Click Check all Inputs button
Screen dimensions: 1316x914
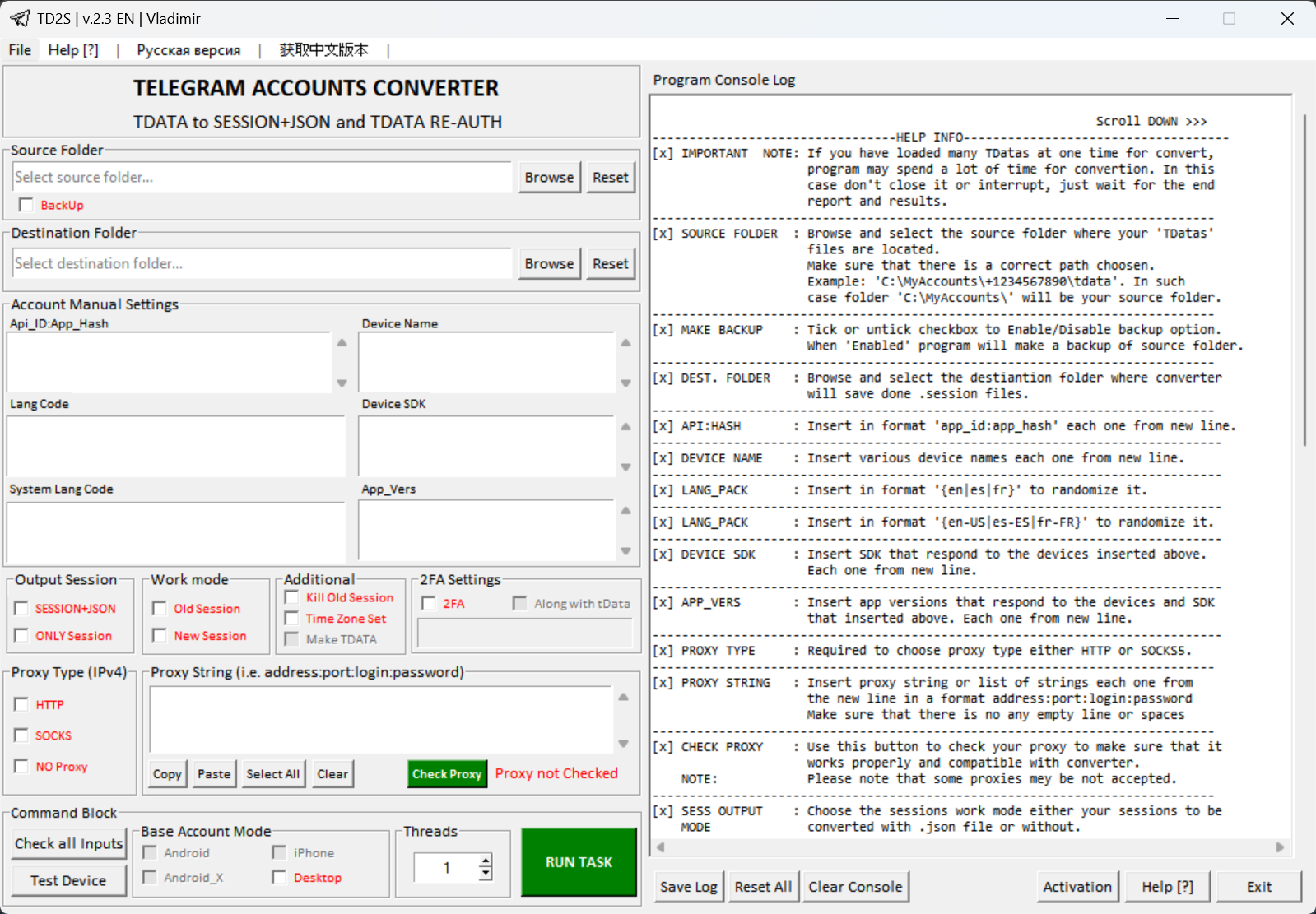click(x=69, y=843)
